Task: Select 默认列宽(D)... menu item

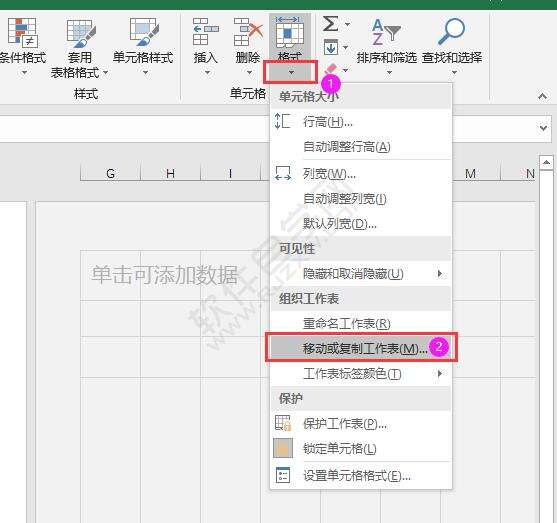Action: coord(361,223)
